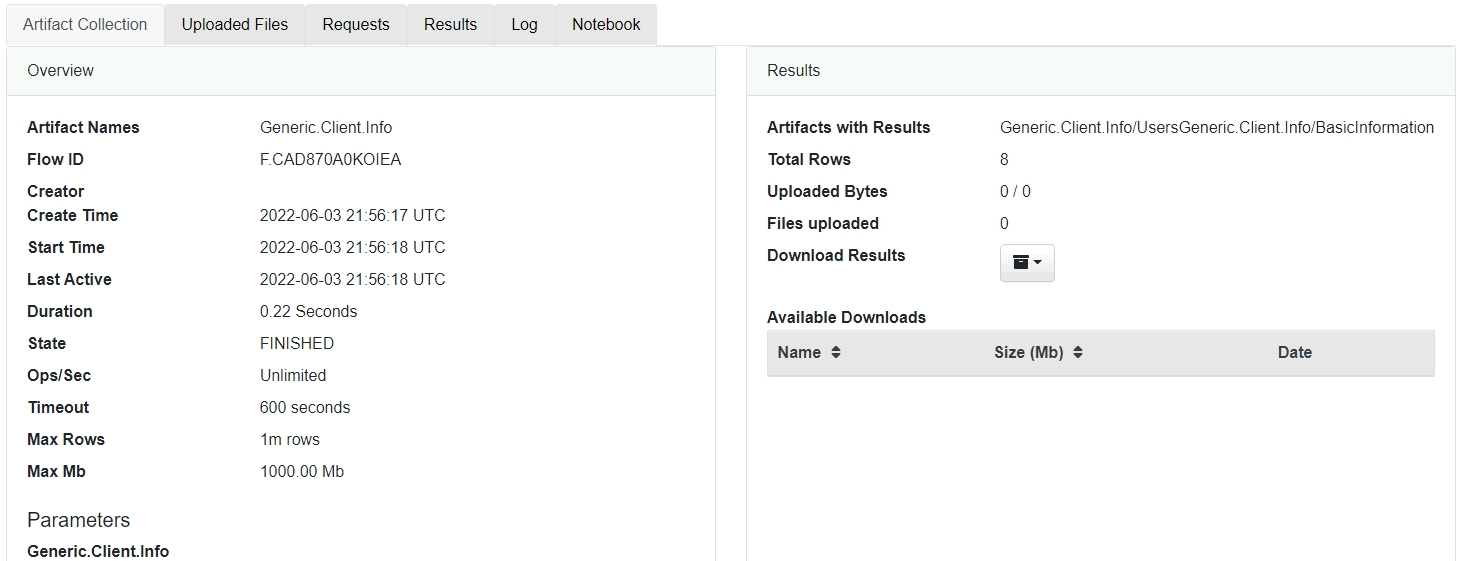Click the Artifact Names value Generic.Client.Info
This screenshot has height=561, width=1461.
coord(326,128)
